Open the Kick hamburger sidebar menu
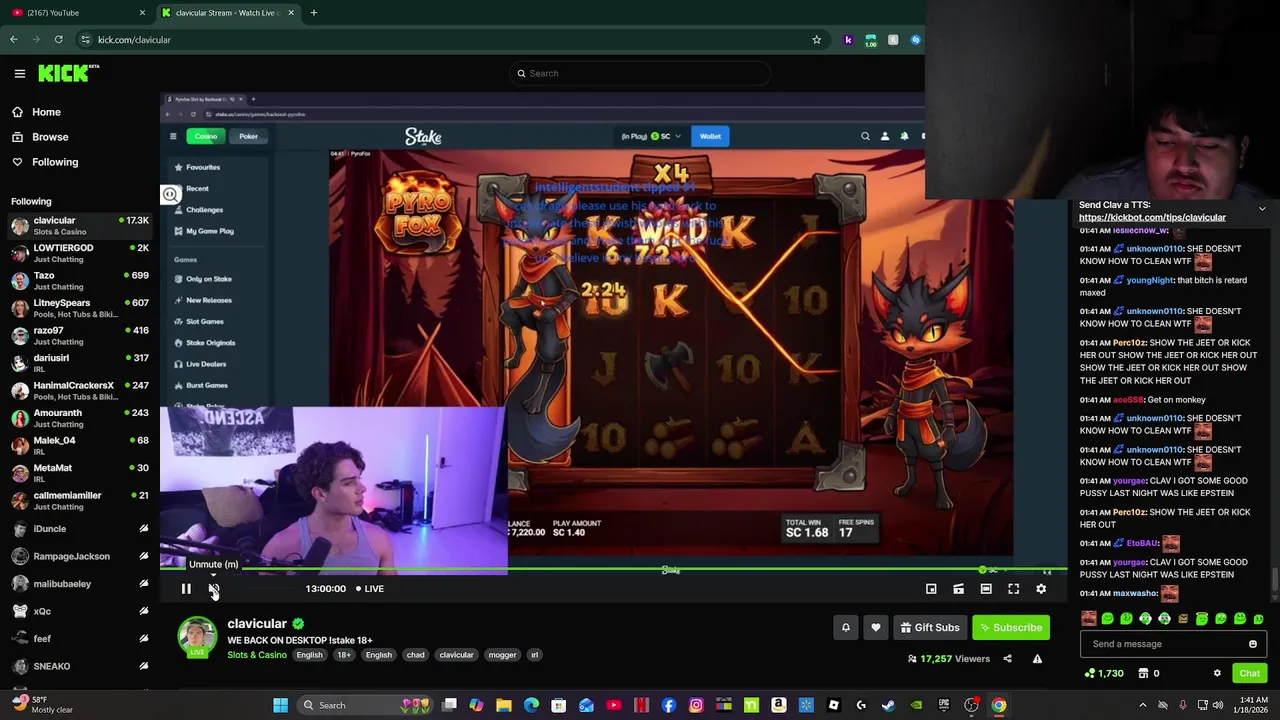 coord(19,73)
